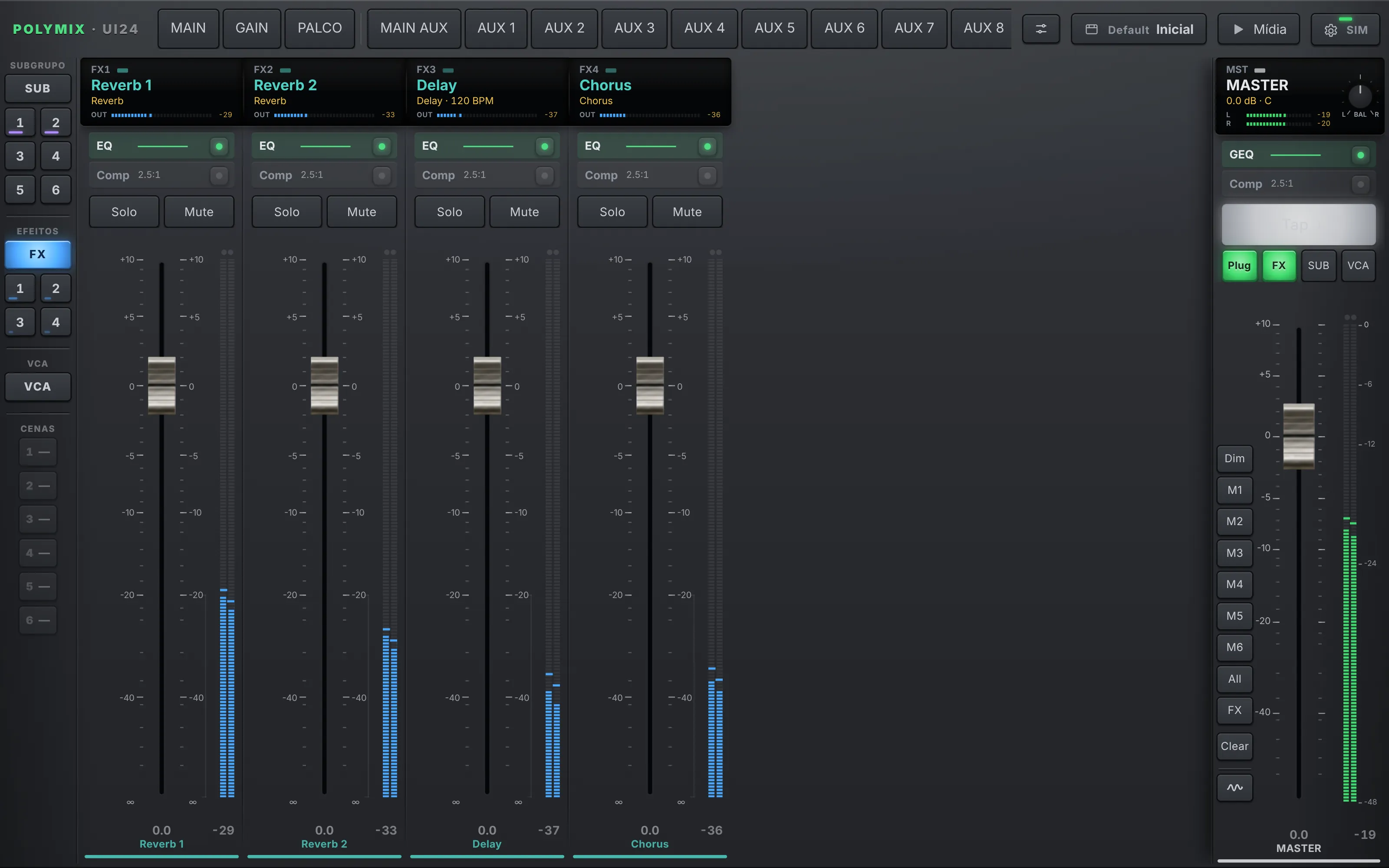This screenshot has width=1389, height=868.
Task: Mute the Chorus FX channel
Action: [687, 212]
